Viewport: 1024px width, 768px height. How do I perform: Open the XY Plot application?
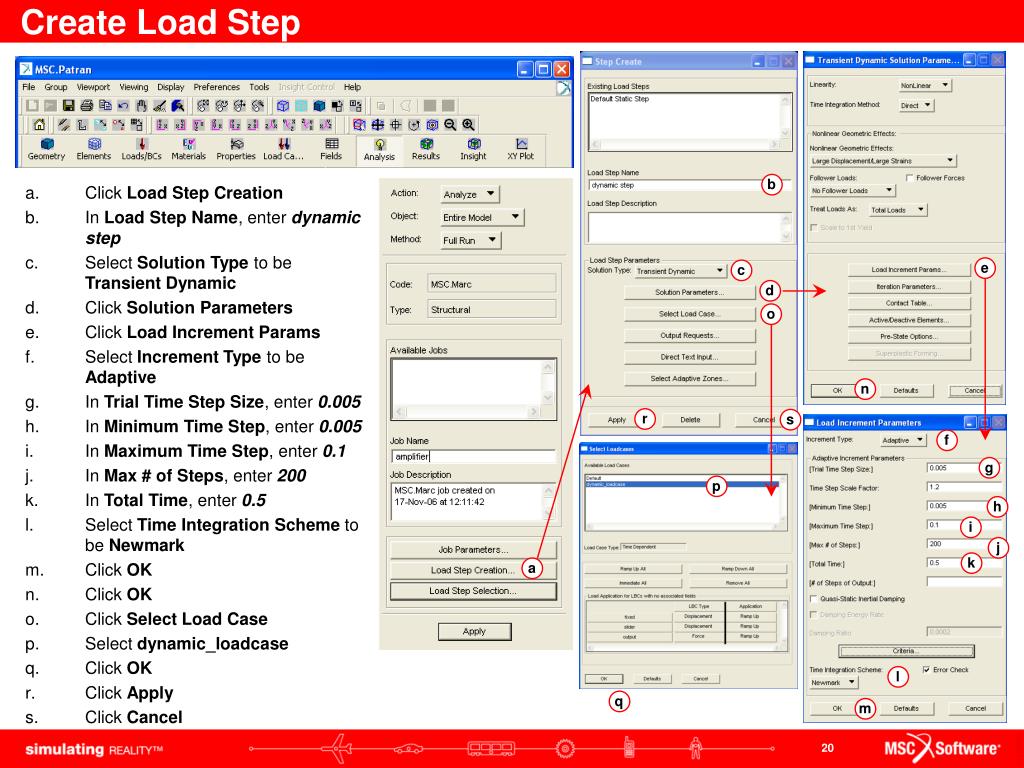tap(520, 150)
